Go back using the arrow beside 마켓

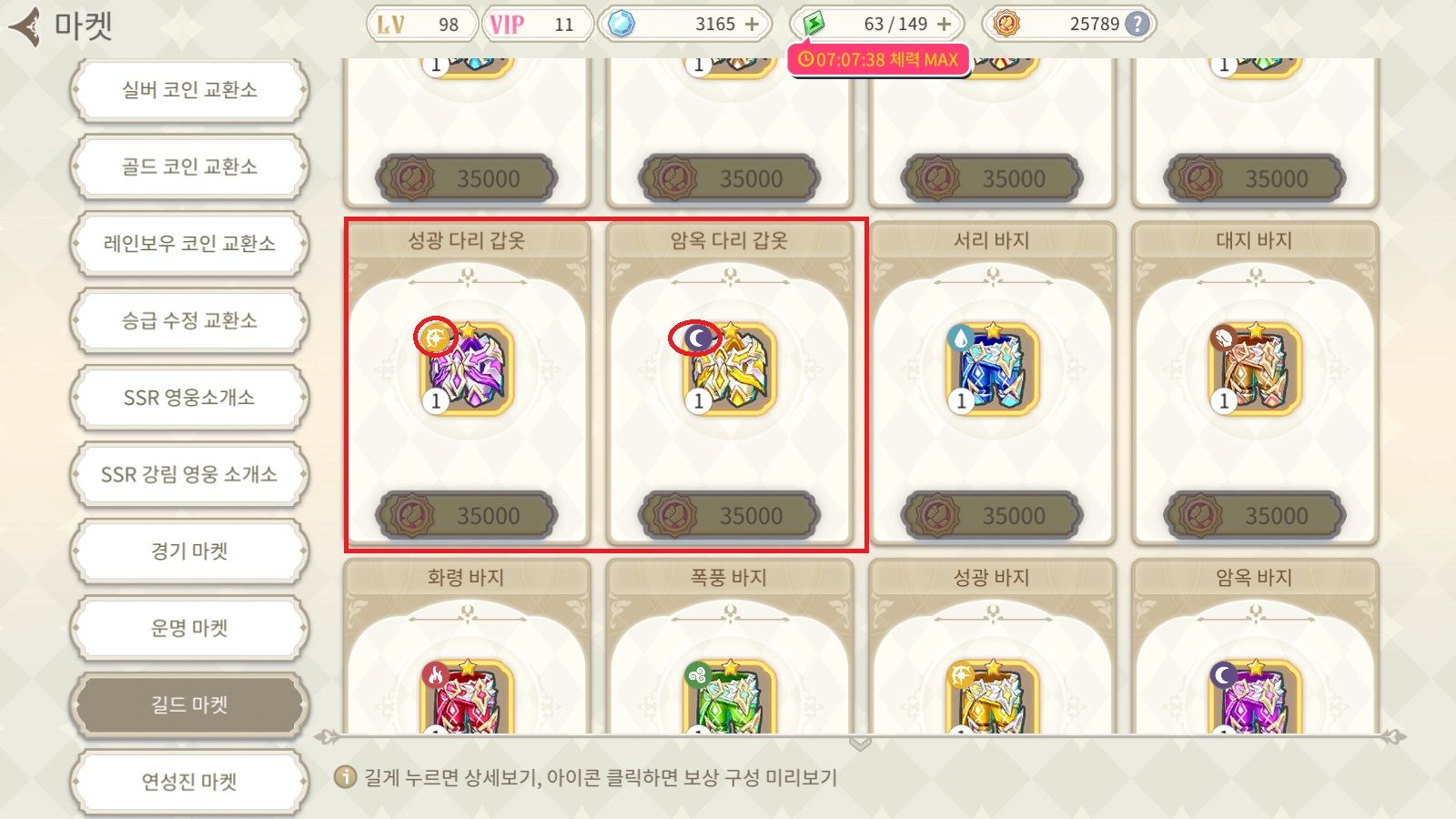25,25
